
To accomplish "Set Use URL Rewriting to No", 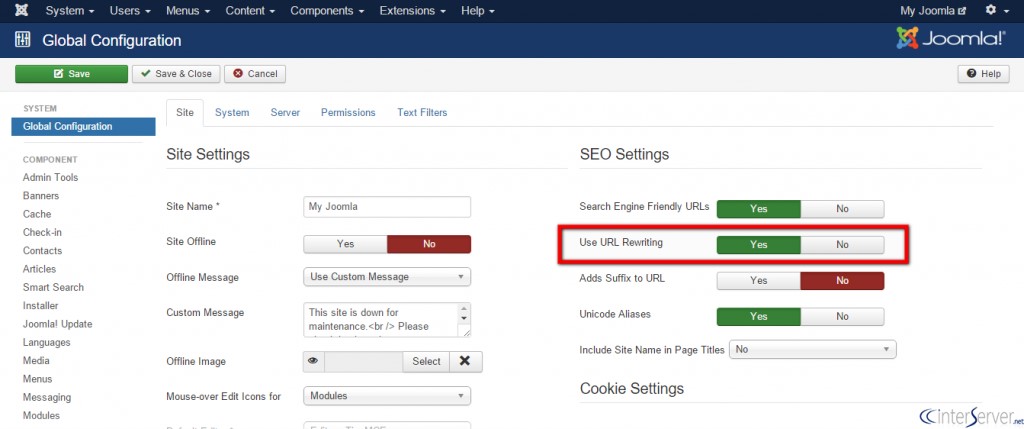I will 842,245.
